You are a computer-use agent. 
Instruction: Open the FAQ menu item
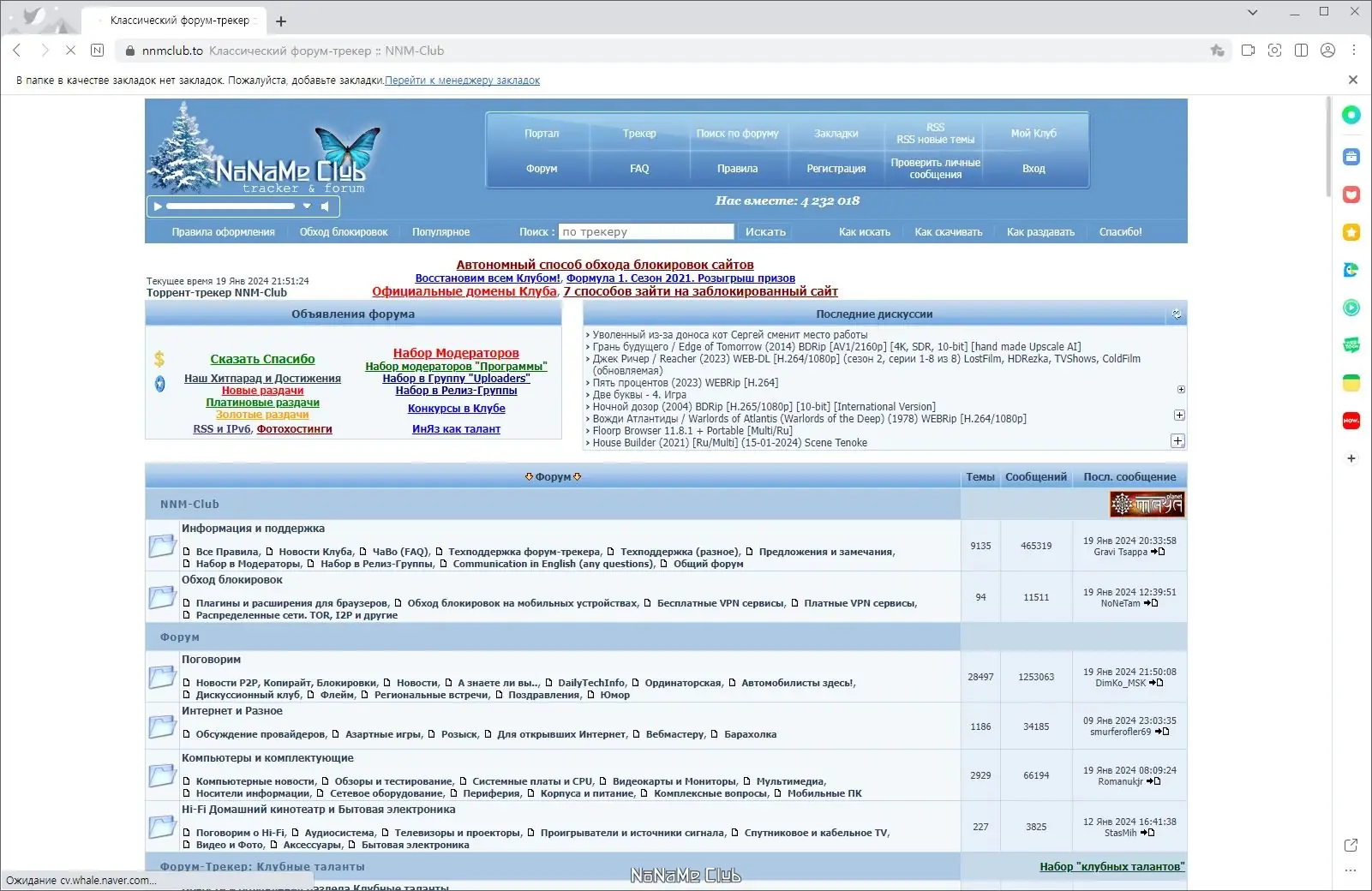coord(639,169)
